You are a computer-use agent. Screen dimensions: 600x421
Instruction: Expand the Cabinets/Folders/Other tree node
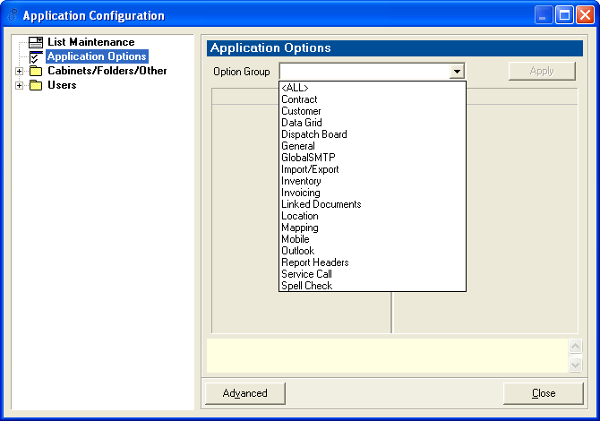pyautogui.click(x=19, y=71)
